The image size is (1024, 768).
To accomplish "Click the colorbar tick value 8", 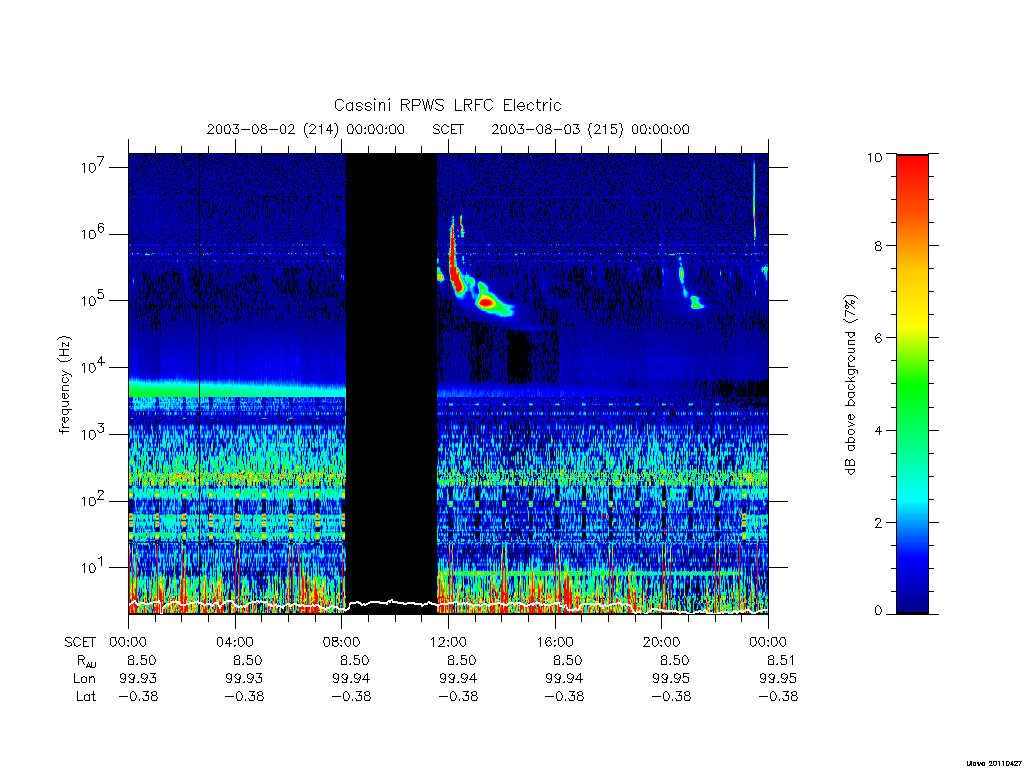I will click(878, 246).
